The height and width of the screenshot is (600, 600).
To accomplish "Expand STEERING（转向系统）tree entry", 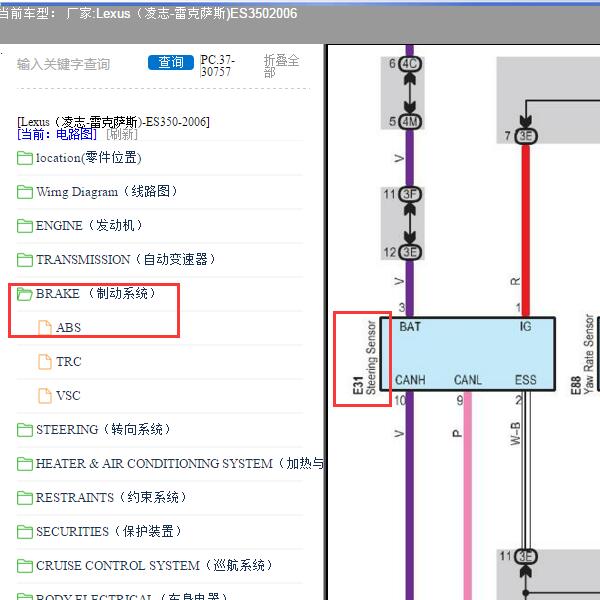I will (x=103, y=429).
